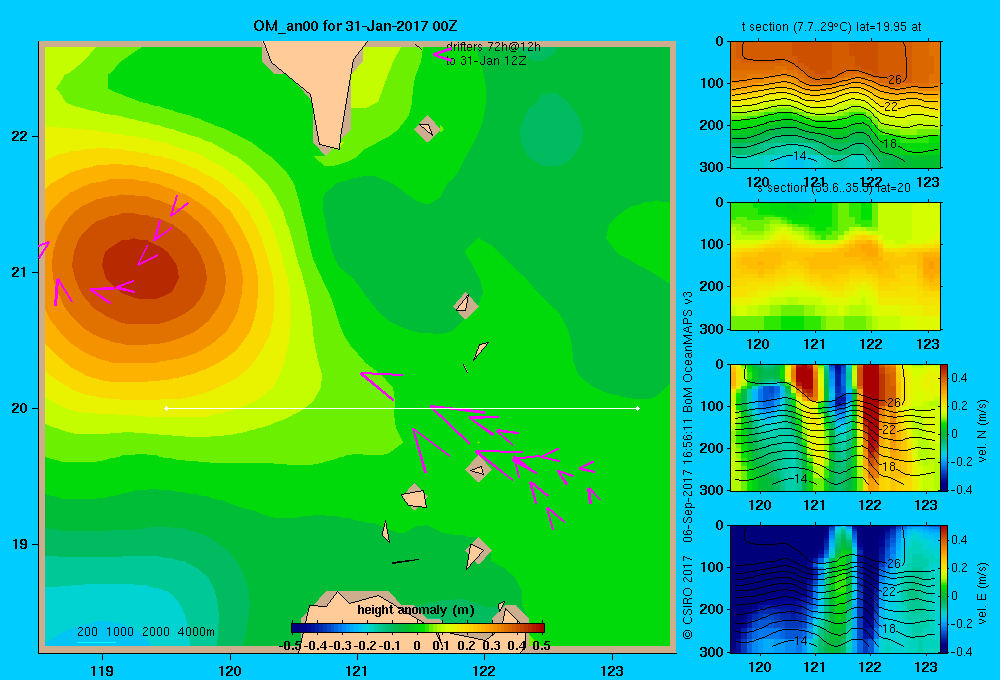Click the western diamond endpoint of the section line
Viewport: 1000px width, 680px height.
tap(166, 408)
